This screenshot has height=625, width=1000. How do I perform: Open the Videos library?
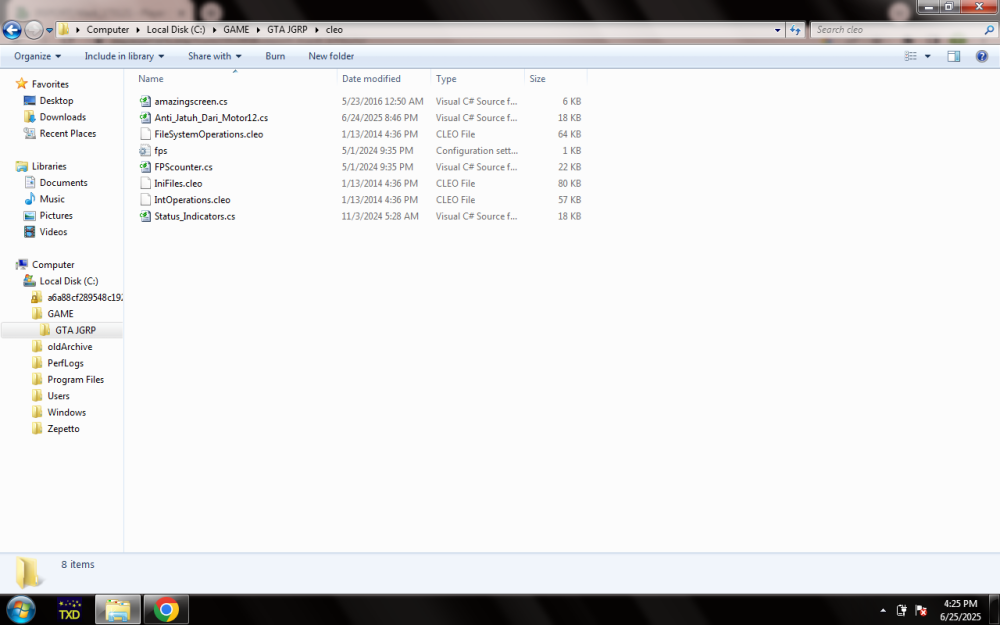click(53, 232)
